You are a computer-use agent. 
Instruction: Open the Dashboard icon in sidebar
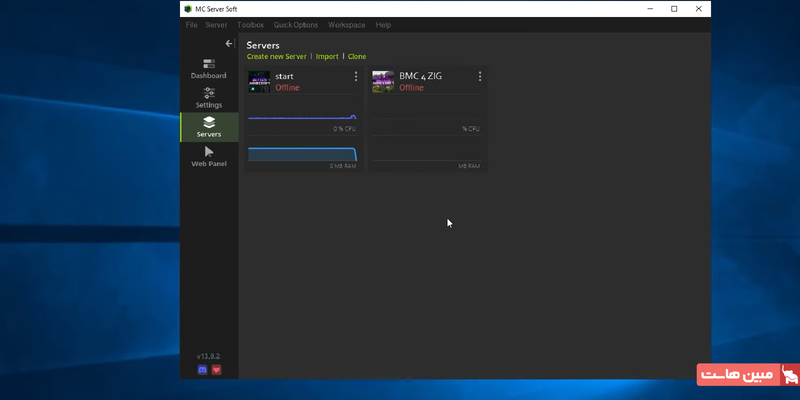pos(209,64)
